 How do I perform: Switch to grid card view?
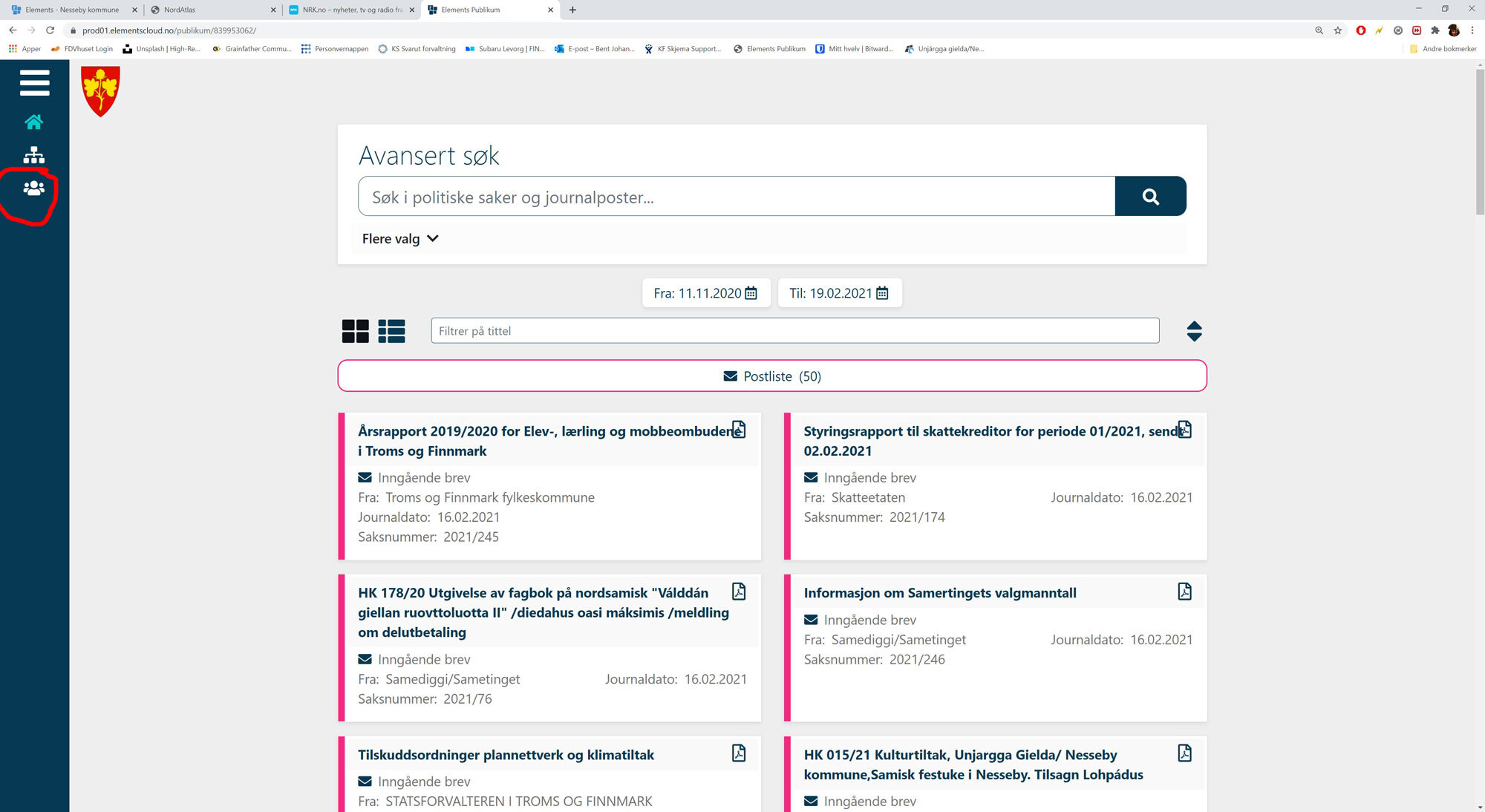355,331
